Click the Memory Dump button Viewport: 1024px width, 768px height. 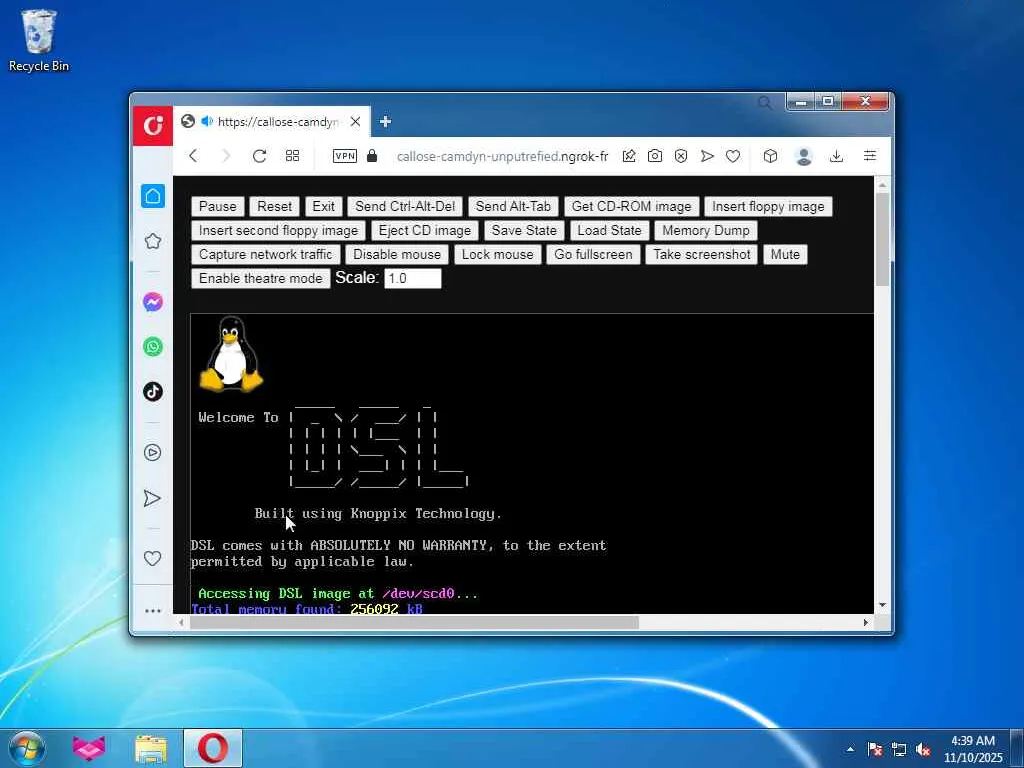click(706, 231)
